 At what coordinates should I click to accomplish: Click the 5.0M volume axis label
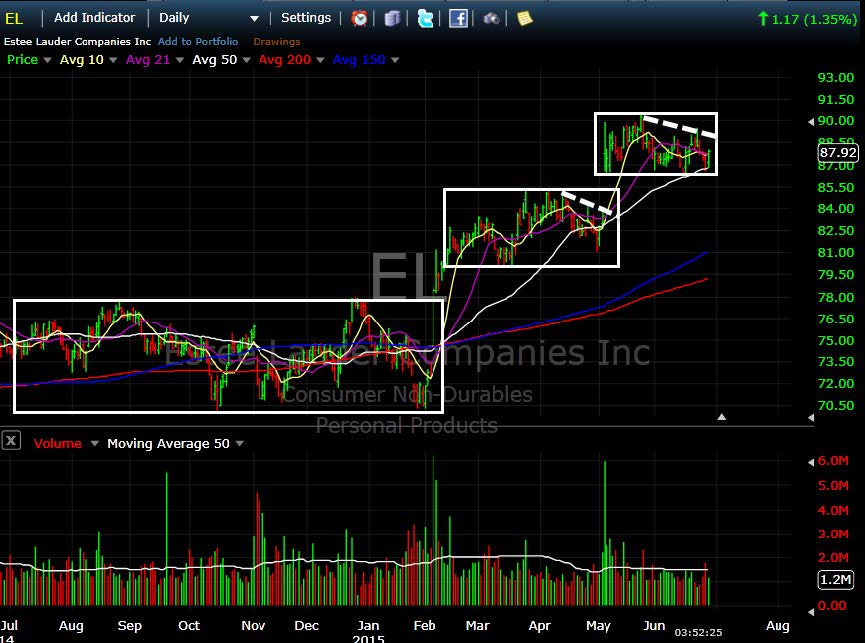click(833, 486)
